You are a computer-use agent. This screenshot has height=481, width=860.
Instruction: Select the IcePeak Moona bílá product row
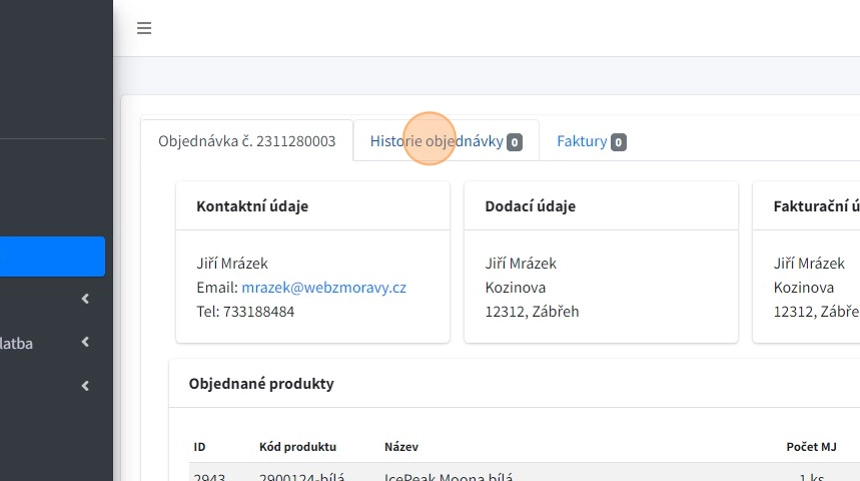(x=448, y=475)
